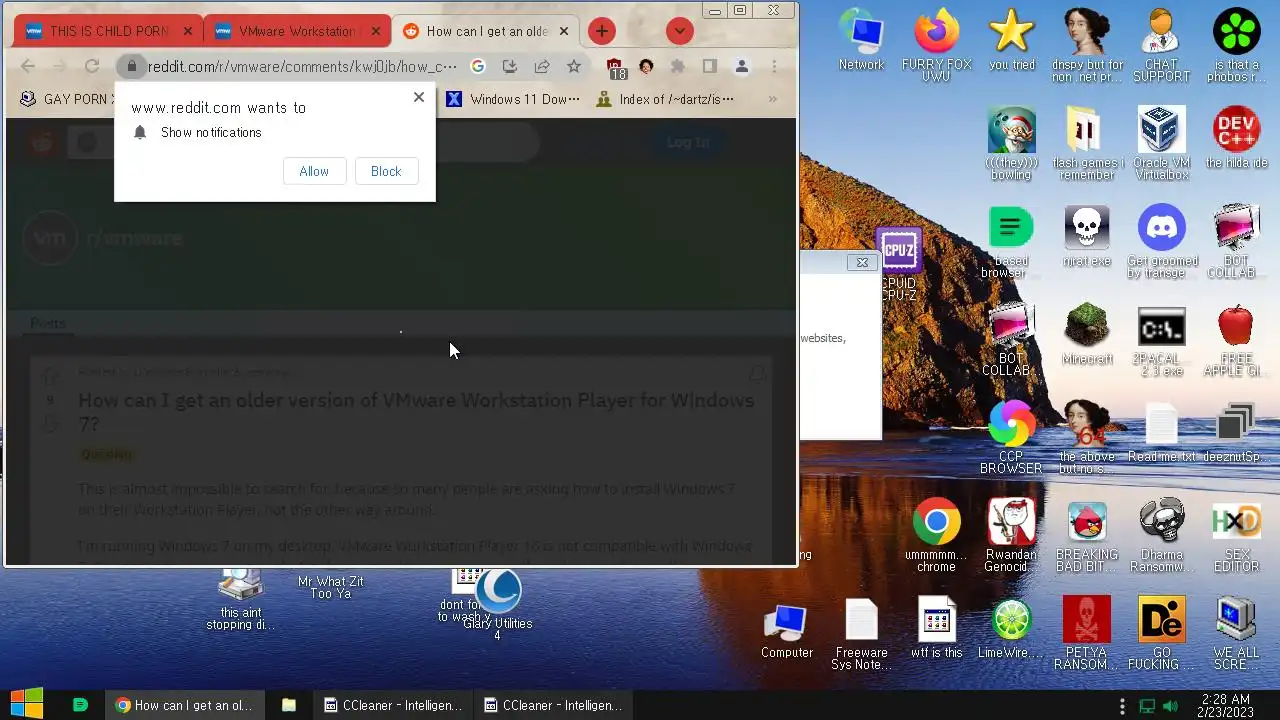Image resolution: width=1280 pixels, height=720 pixels.
Task: Close the VMware Workstation tab
Action: (x=376, y=31)
